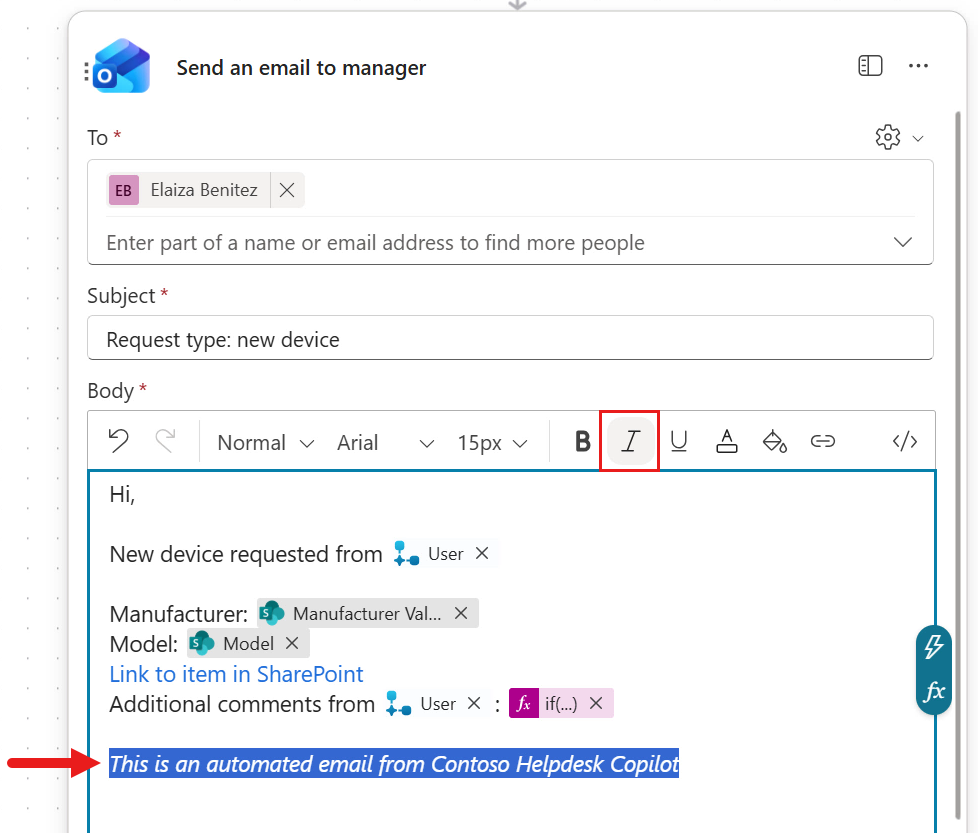Open the highlight fill color tool
Viewport: 978px width, 833px height.
tap(775, 441)
